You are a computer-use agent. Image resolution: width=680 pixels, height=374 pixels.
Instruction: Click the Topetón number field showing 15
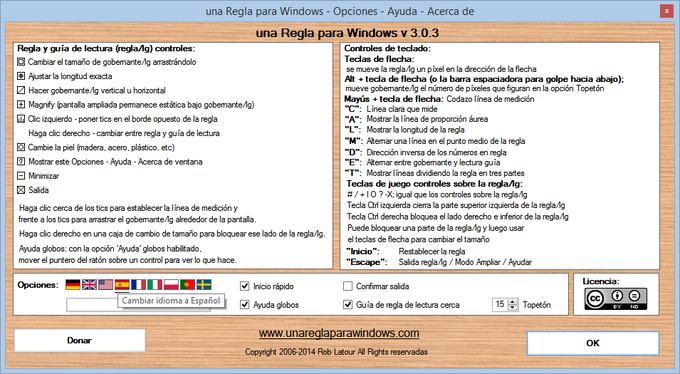point(500,305)
